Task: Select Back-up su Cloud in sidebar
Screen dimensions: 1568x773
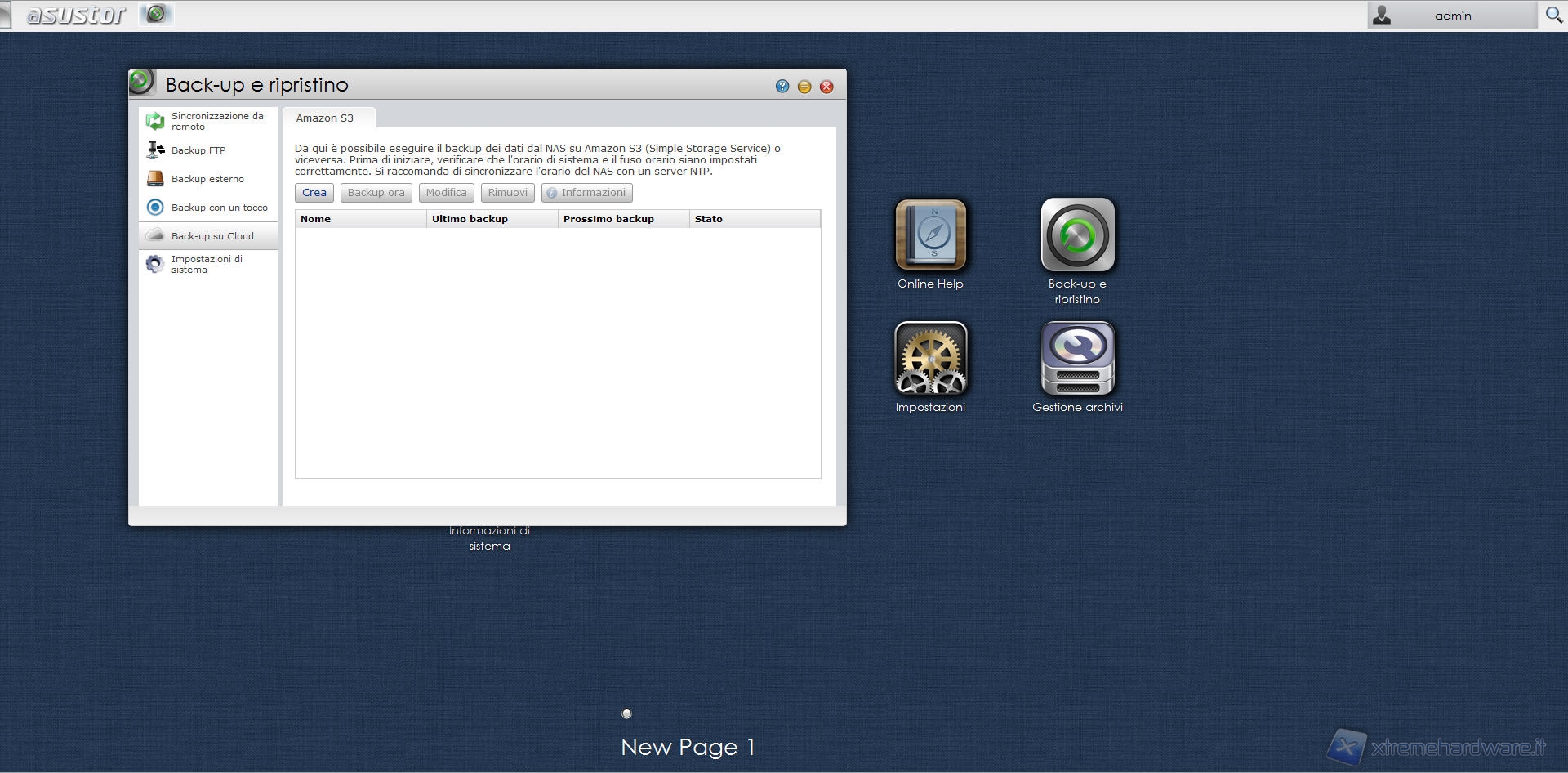Action: (212, 236)
